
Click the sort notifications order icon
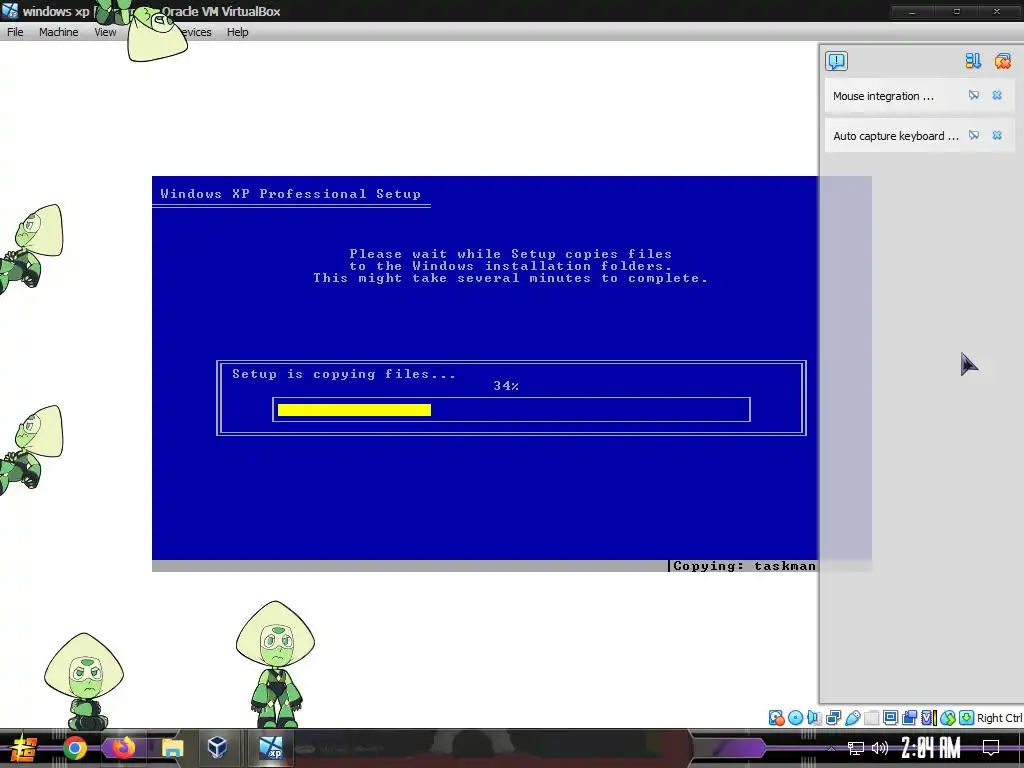click(973, 61)
